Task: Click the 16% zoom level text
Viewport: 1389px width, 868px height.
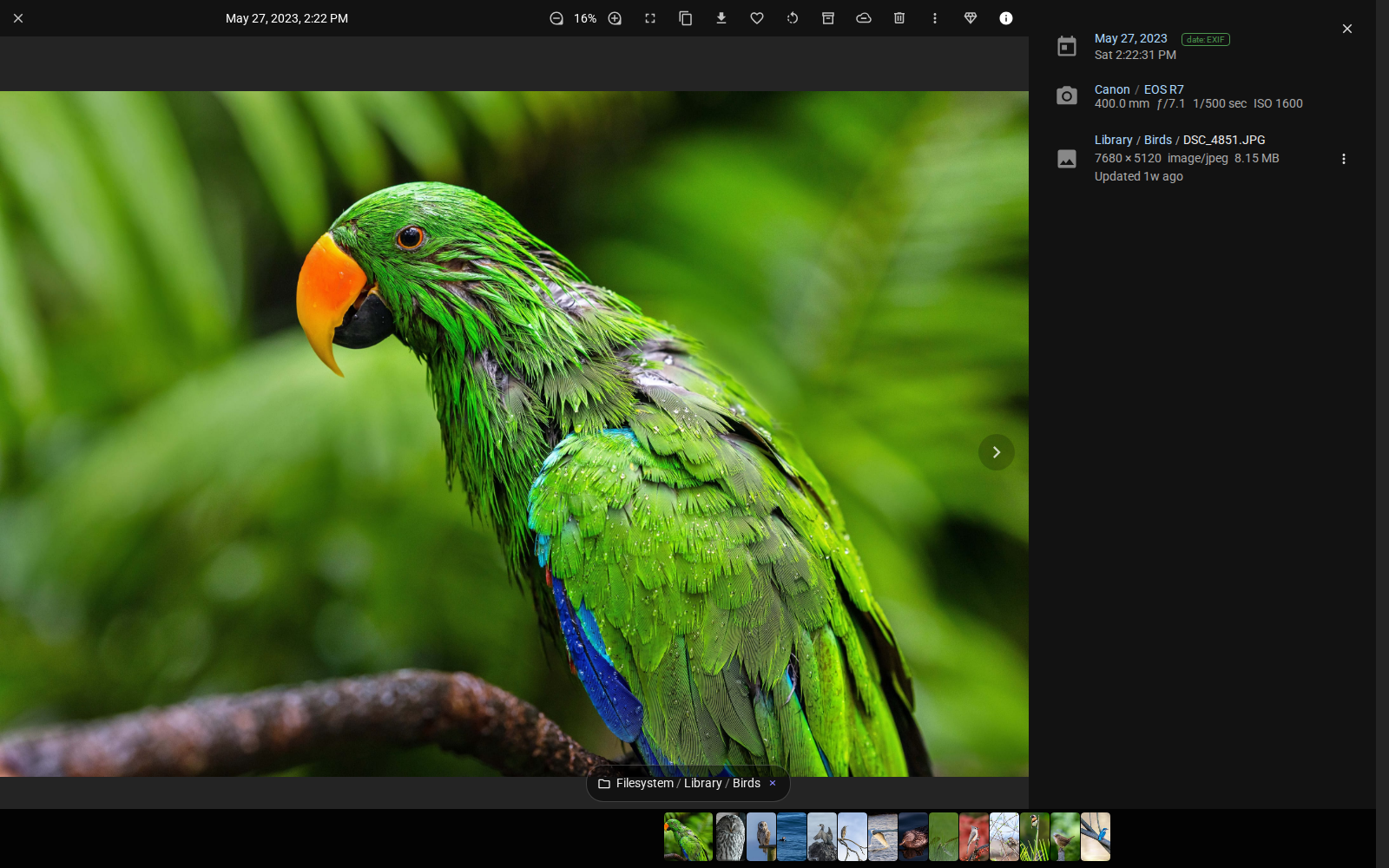Action: (x=585, y=18)
